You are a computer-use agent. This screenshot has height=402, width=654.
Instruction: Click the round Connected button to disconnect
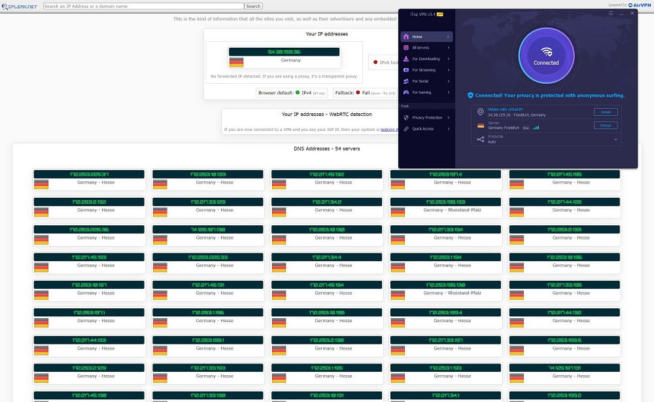click(x=546, y=55)
